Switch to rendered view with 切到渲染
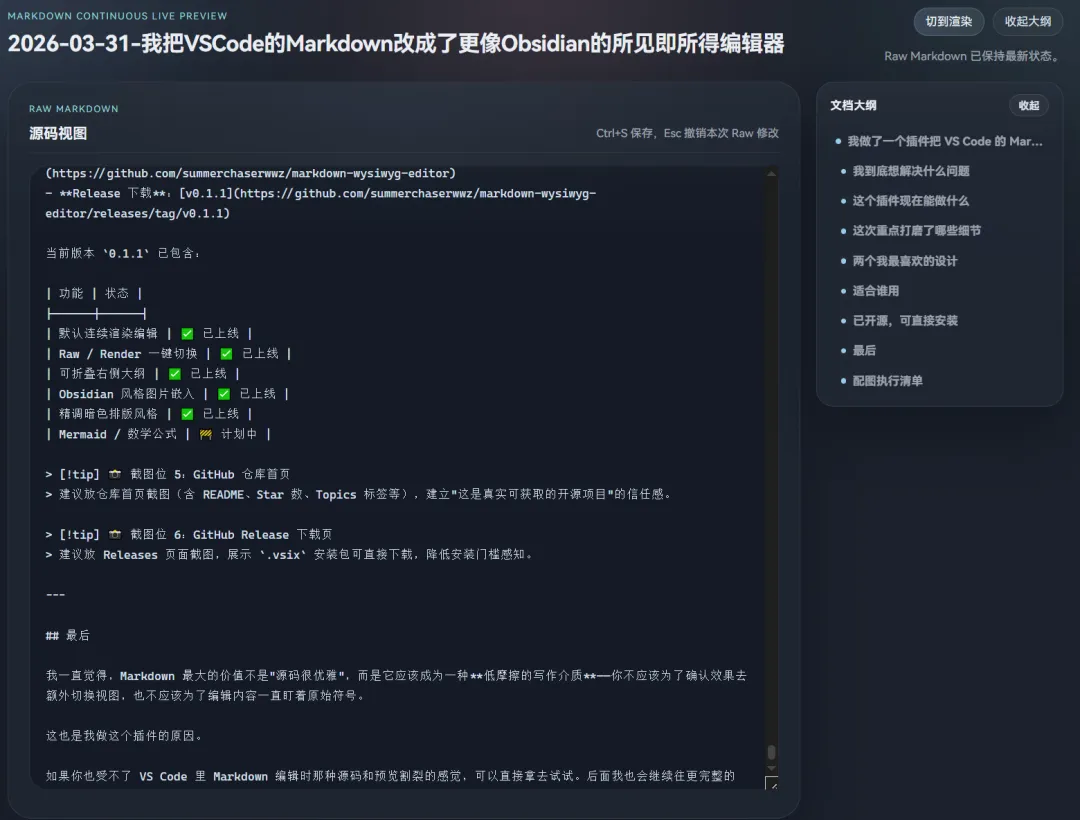Image resolution: width=1080 pixels, height=820 pixels. click(x=948, y=21)
